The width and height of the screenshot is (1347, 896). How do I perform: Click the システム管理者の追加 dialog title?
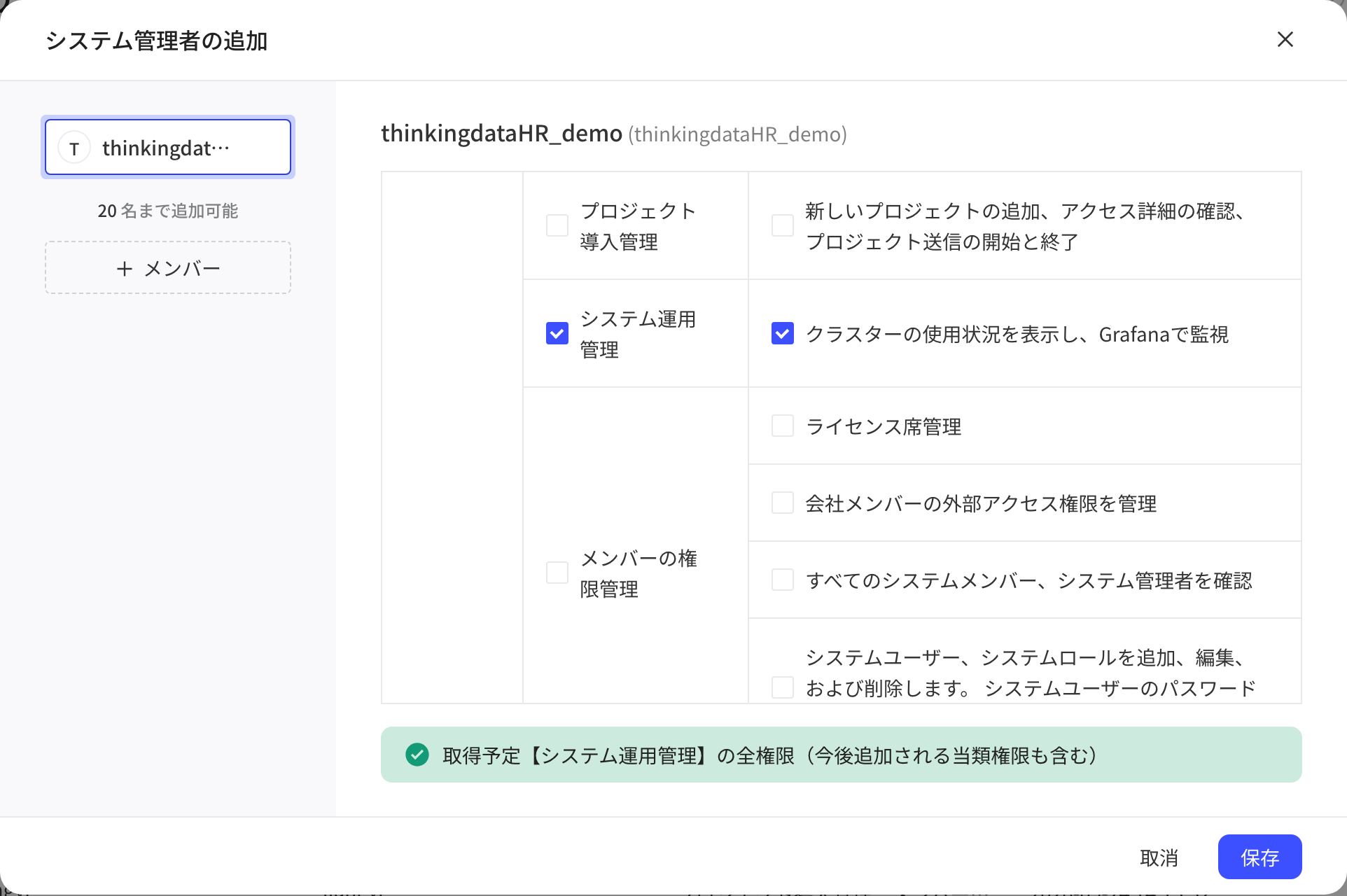[x=157, y=41]
